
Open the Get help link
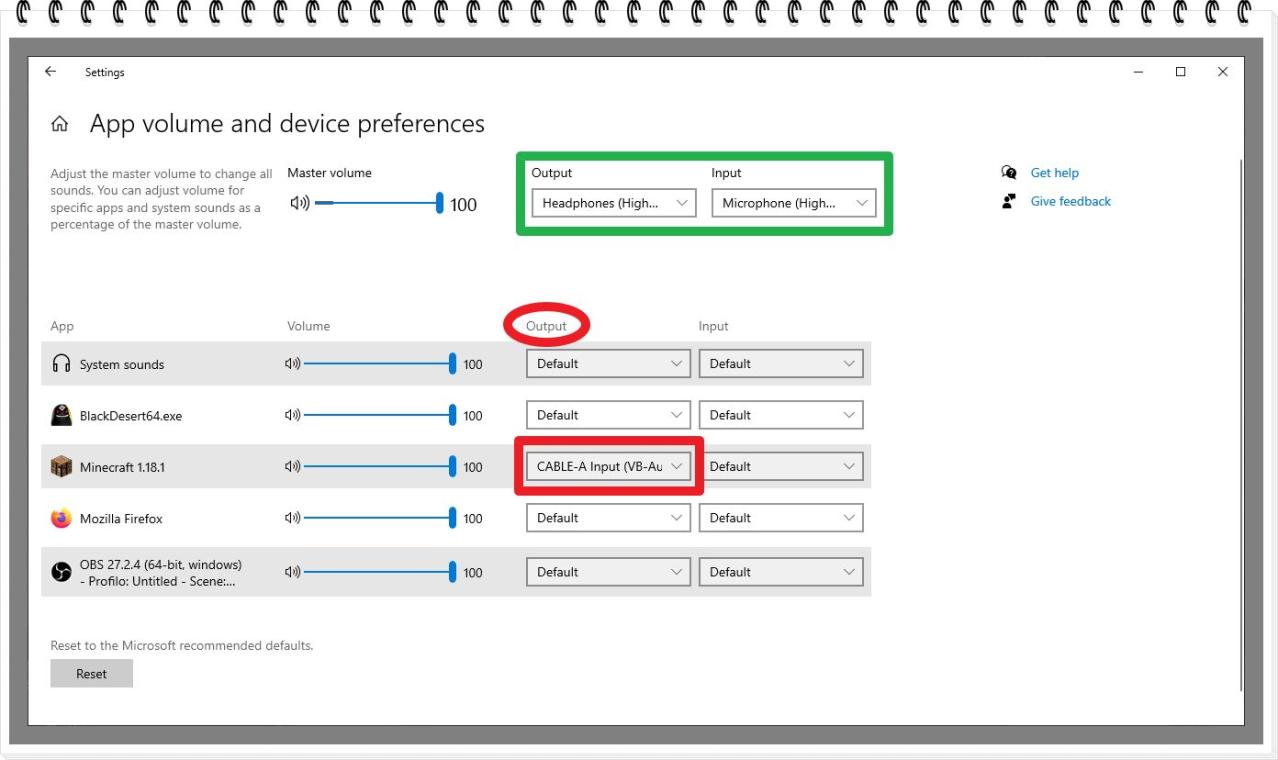tap(1054, 173)
